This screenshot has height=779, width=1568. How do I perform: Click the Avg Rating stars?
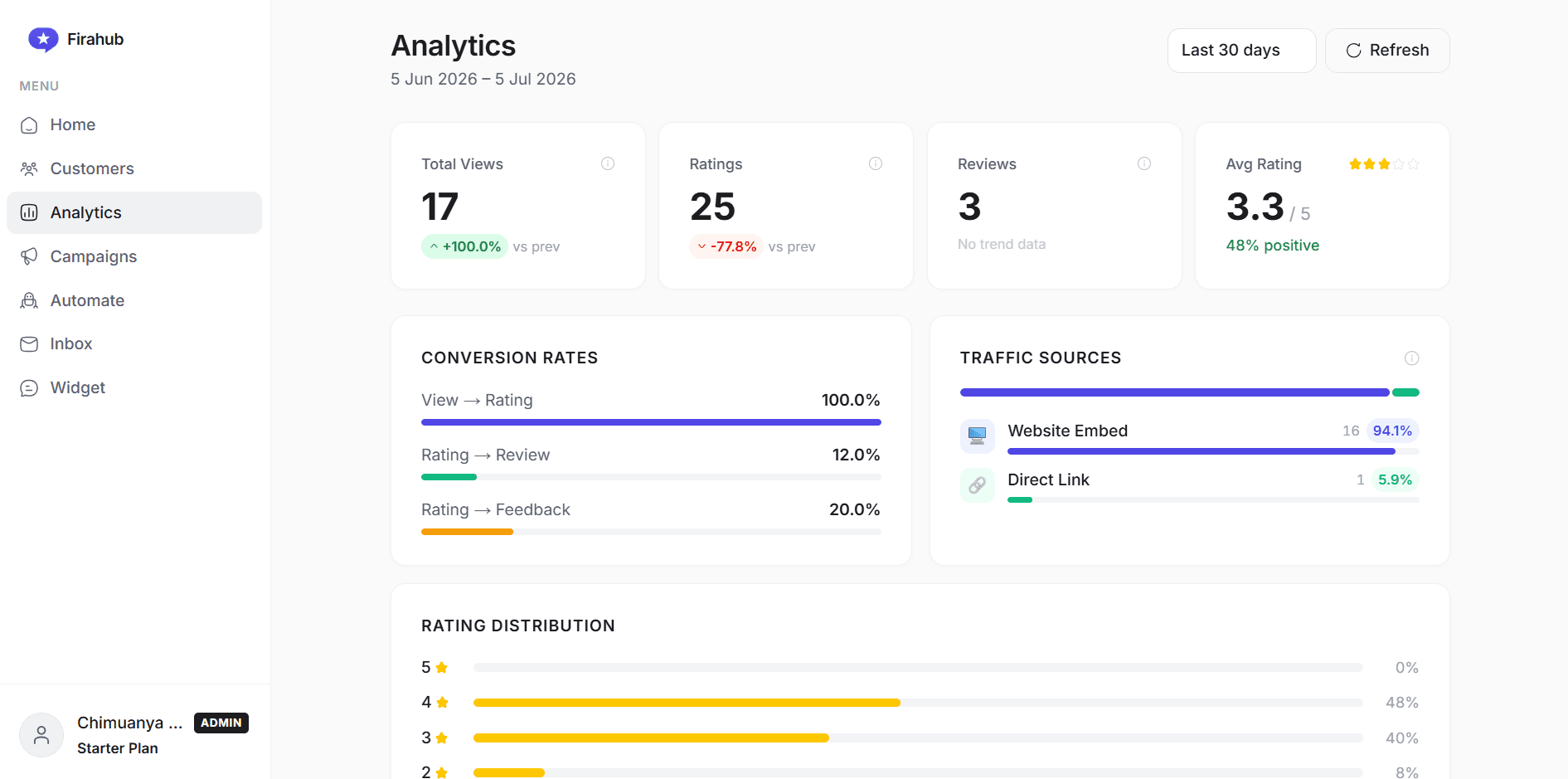coord(1384,164)
